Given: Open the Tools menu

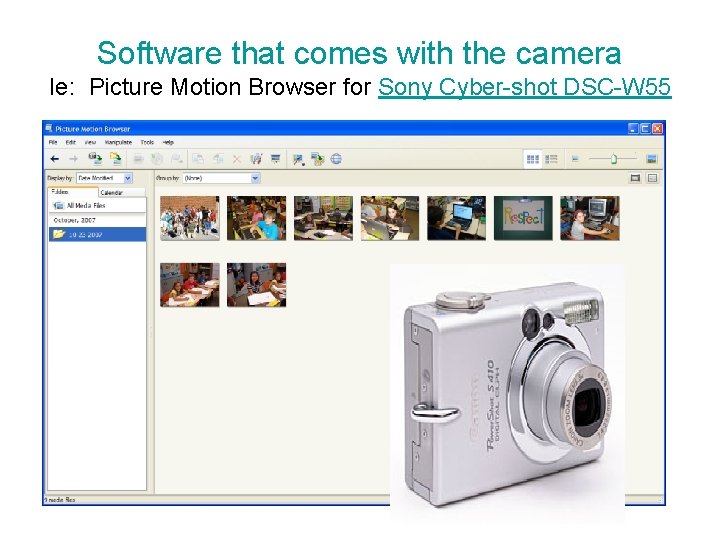Looking at the screenshot, I should pyautogui.click(x=147, y=142).
